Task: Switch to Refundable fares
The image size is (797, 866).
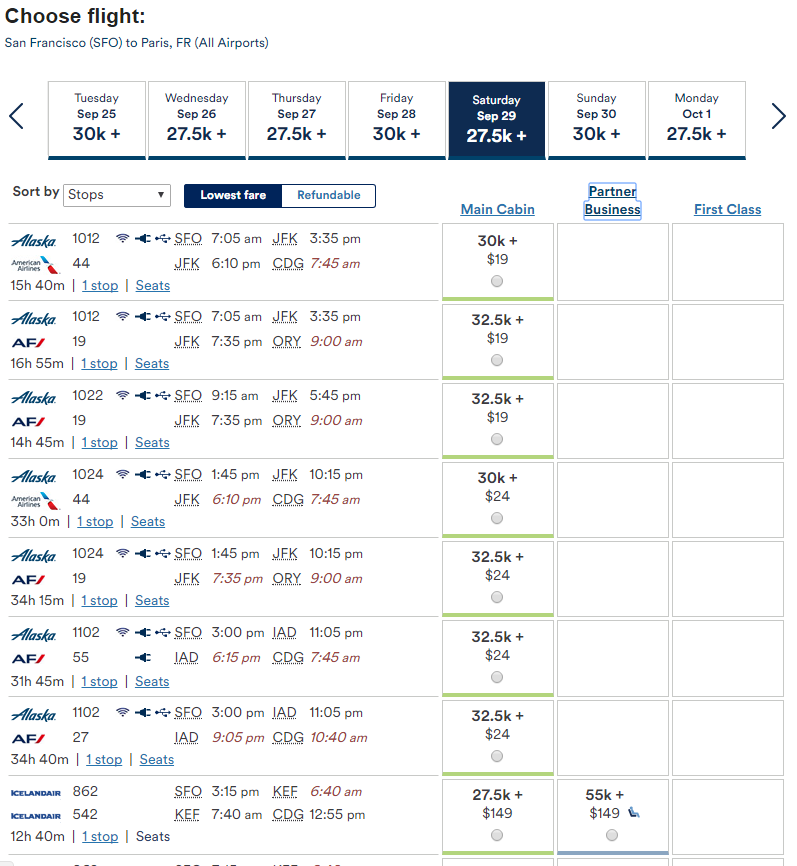Action: [x=329, y=196]
